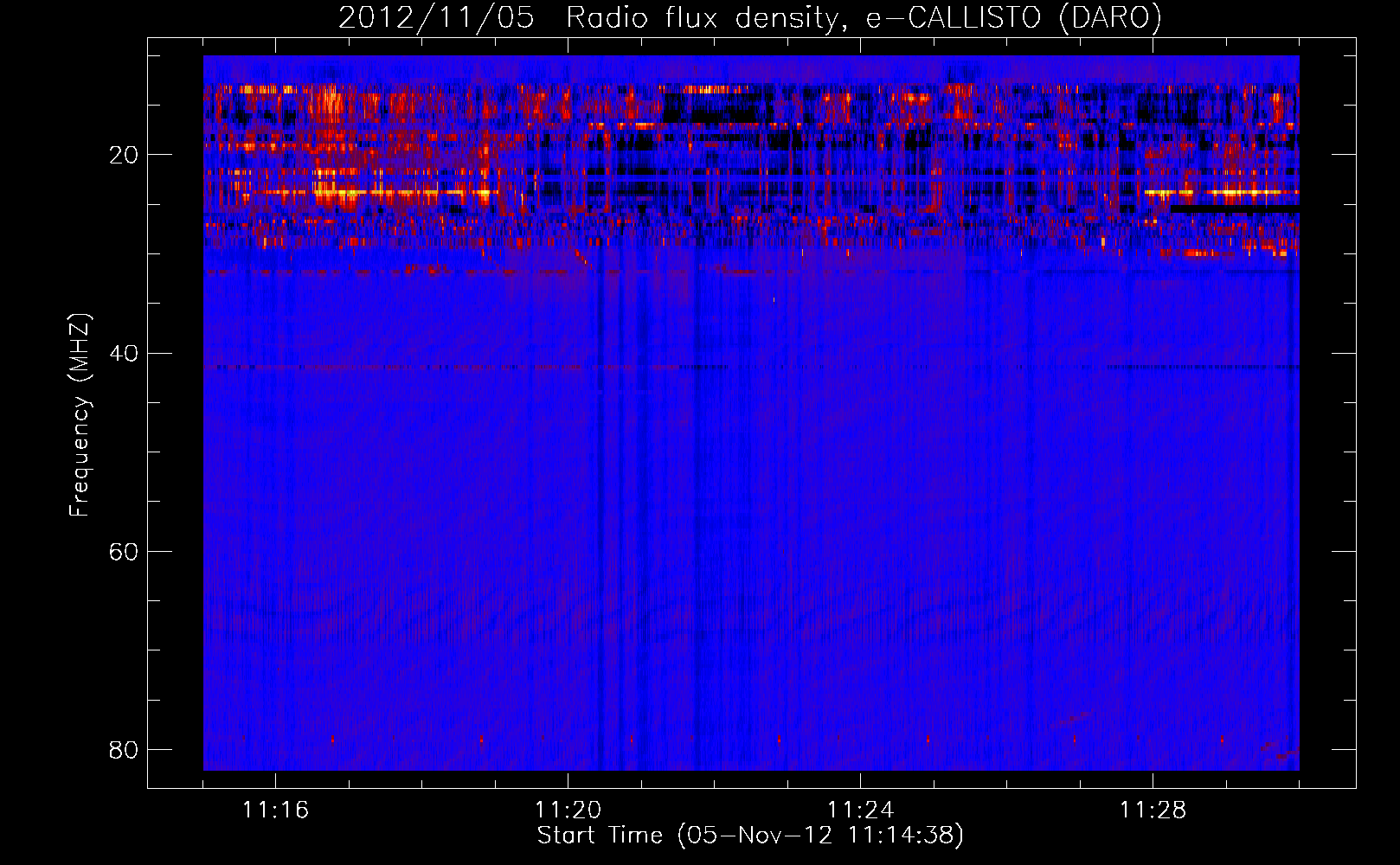Click the 40 MHz frequency tick label
This screenshot has width=1400, height=865.
click(x=124, y=353)
